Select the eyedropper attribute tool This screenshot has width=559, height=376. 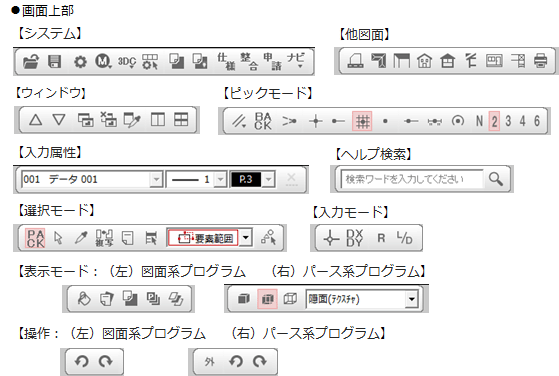(81, 238)
